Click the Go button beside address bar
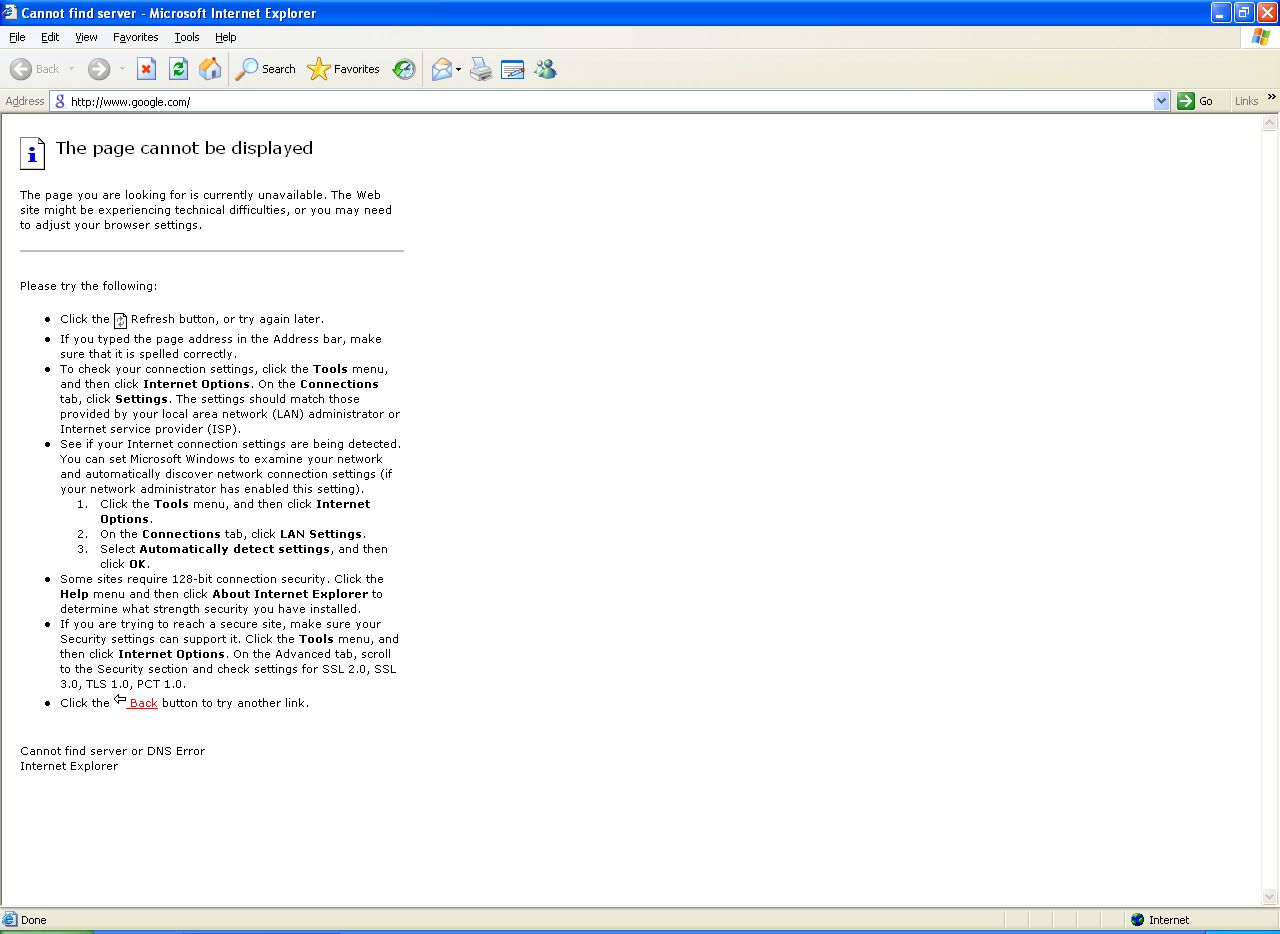1280x934 pixels. click(1196, 101)
